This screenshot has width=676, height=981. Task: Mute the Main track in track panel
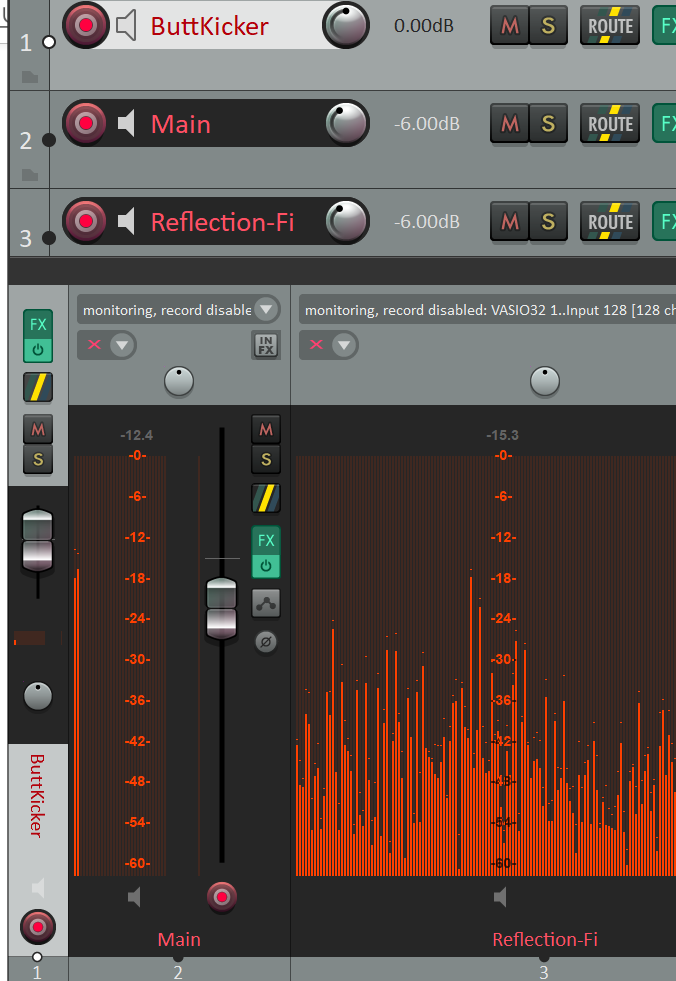tap(510, 123)
